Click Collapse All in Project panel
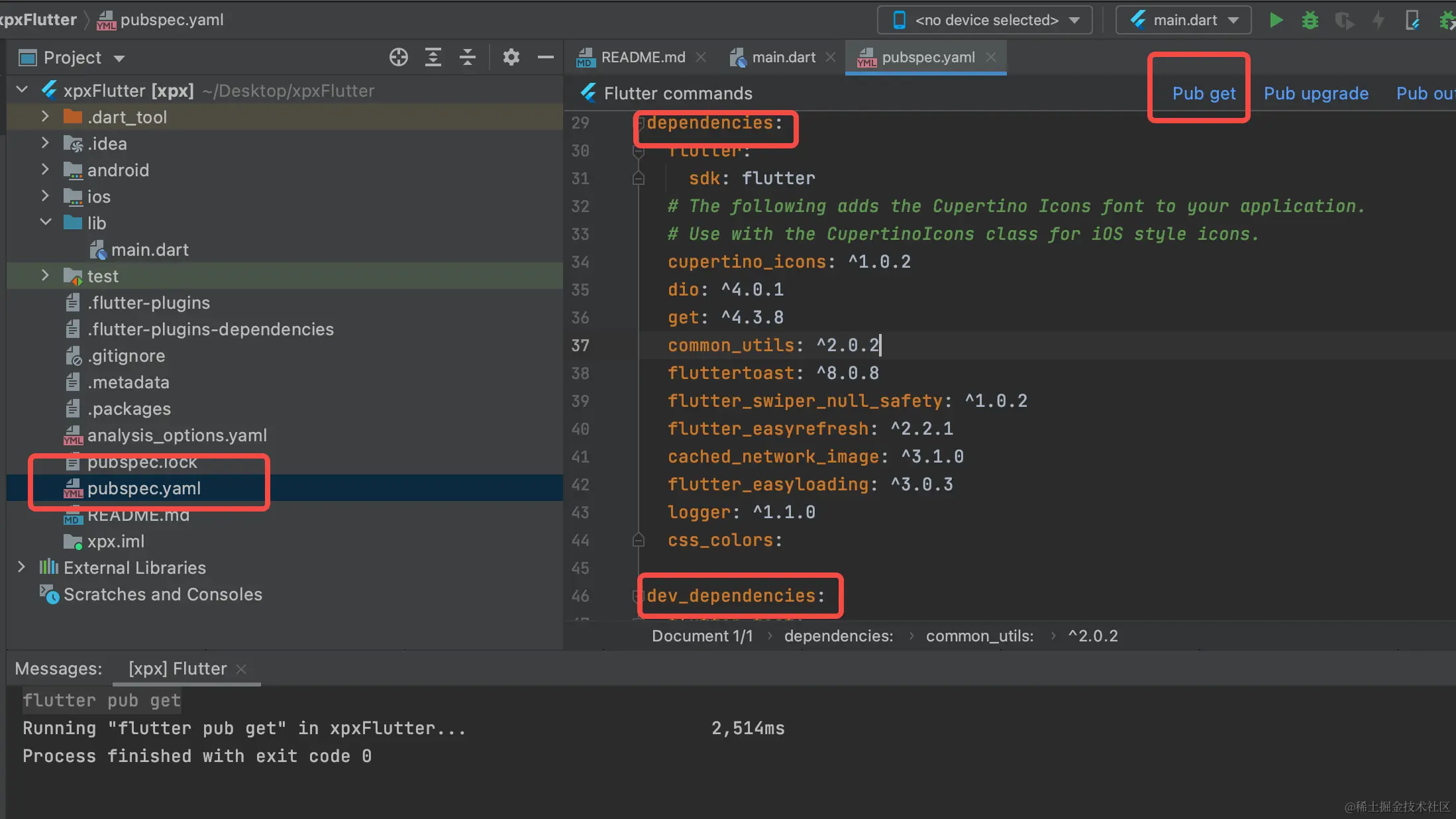Image resolution: width=1456 pixels, height=819 pixels. 468,58
